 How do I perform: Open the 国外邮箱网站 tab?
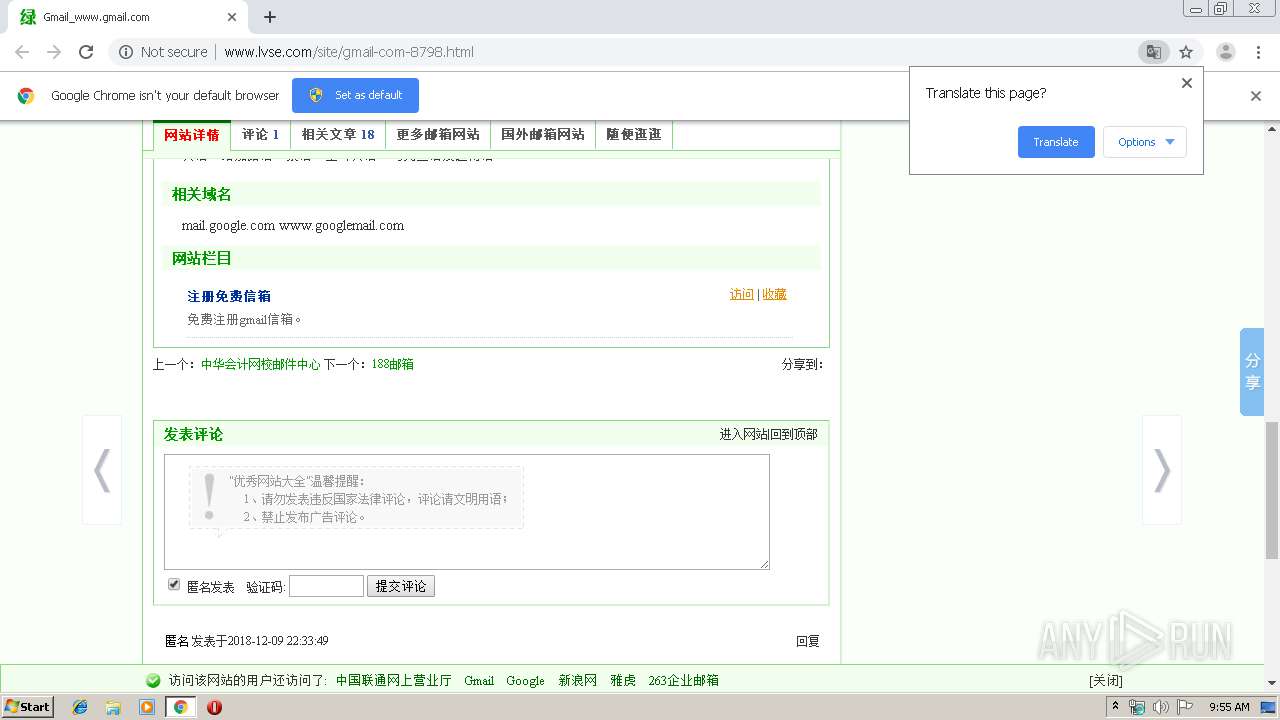tap(543, 134)
